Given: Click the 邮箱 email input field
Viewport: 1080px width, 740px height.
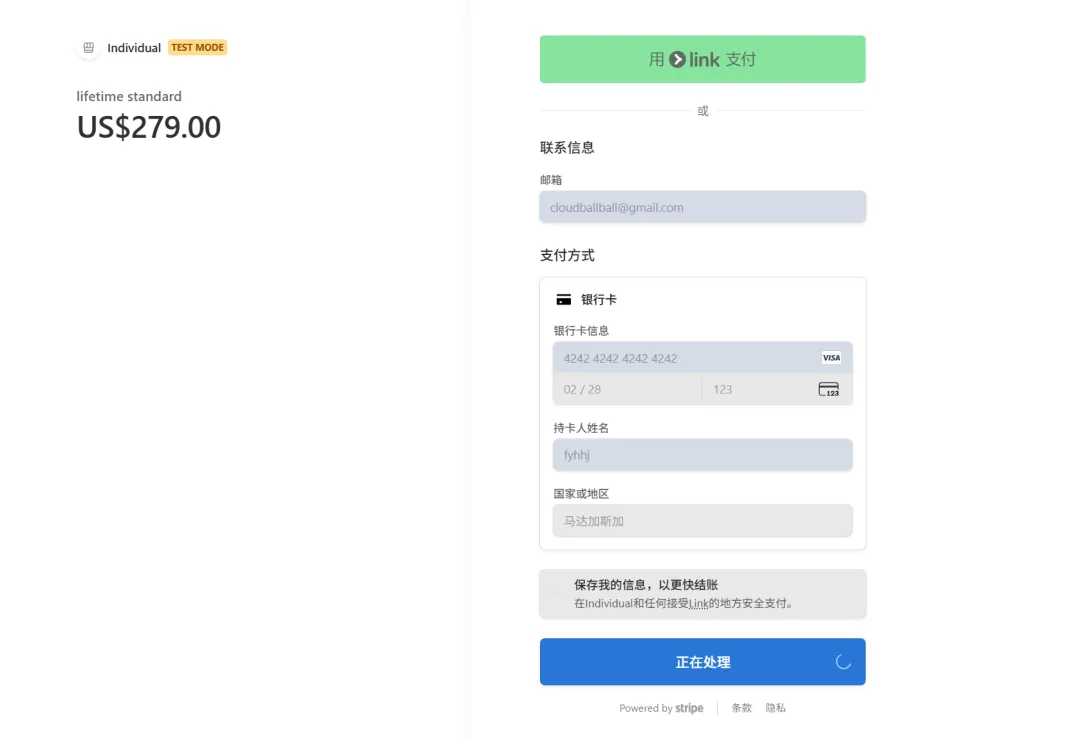Looking at the screenshot, I should (702, 208).
